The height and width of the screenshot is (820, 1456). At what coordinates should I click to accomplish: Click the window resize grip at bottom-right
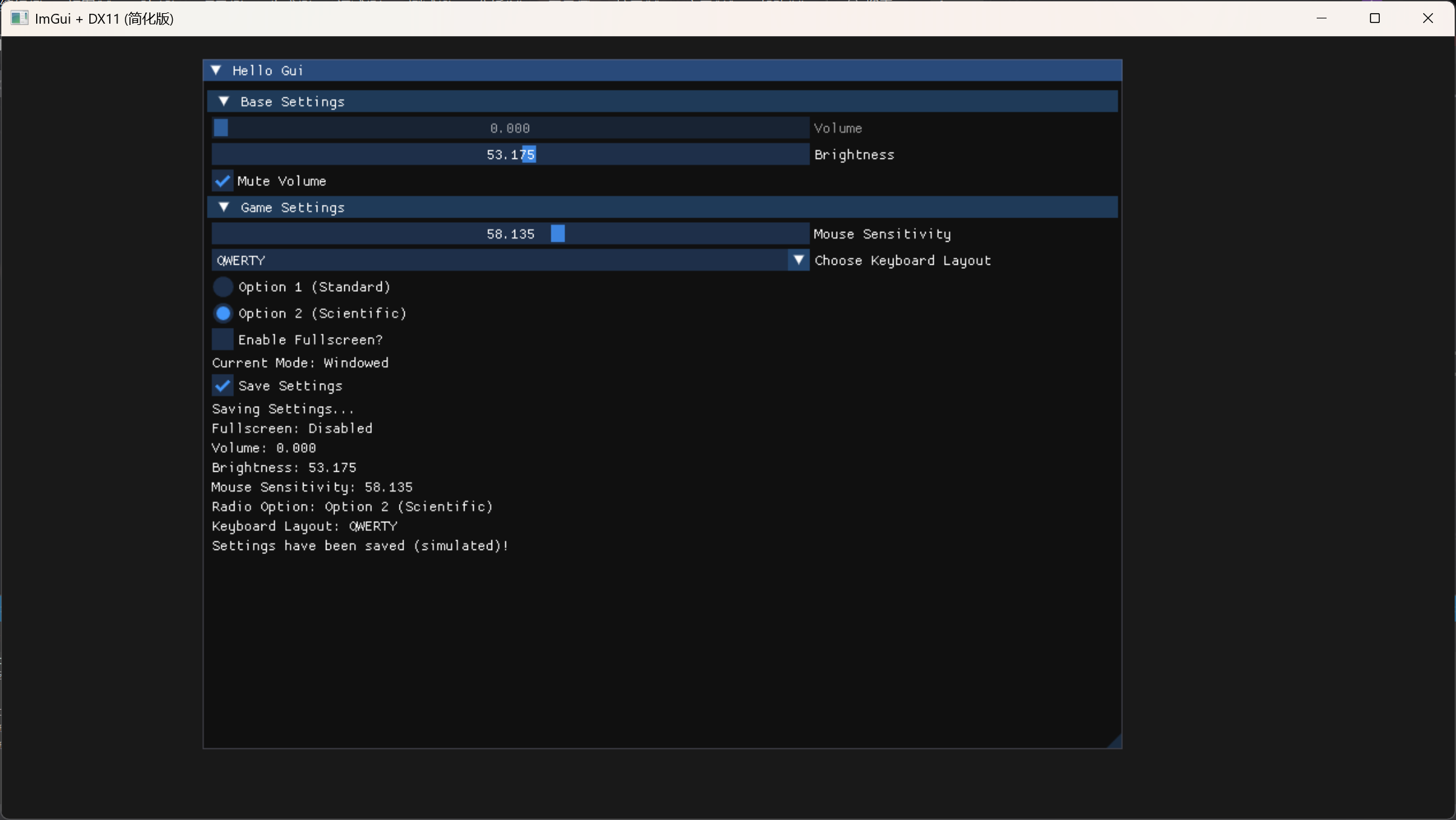coord(1116,741)
